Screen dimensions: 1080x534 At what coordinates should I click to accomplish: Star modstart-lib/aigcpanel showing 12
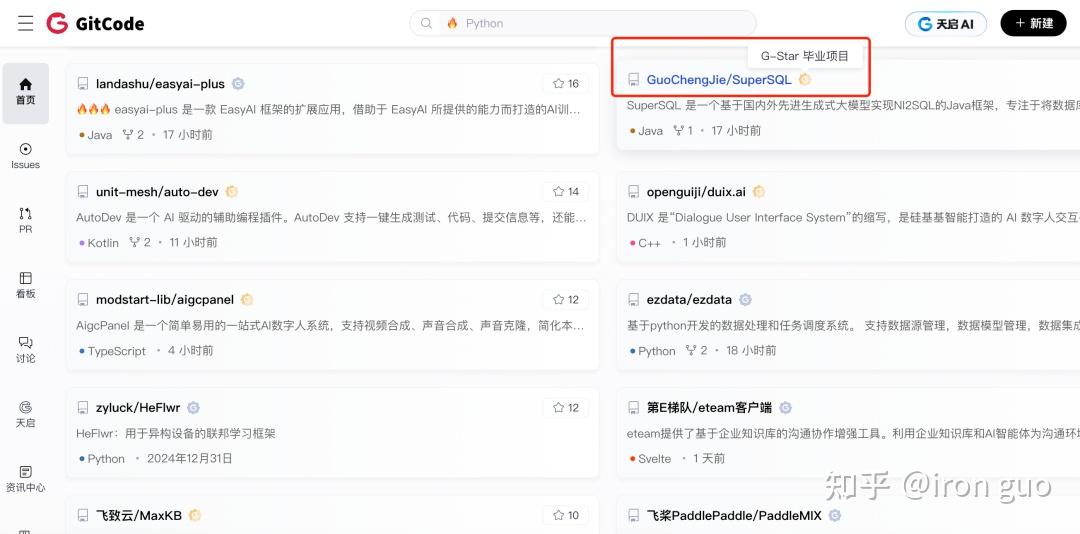point(565,300)
